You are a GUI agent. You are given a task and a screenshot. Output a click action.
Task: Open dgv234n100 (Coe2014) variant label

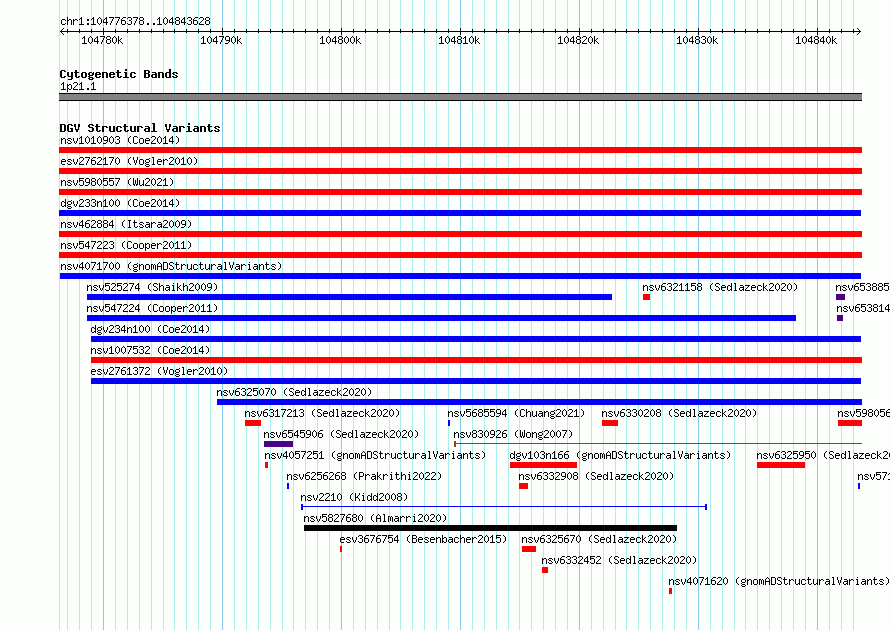(150, 329)
